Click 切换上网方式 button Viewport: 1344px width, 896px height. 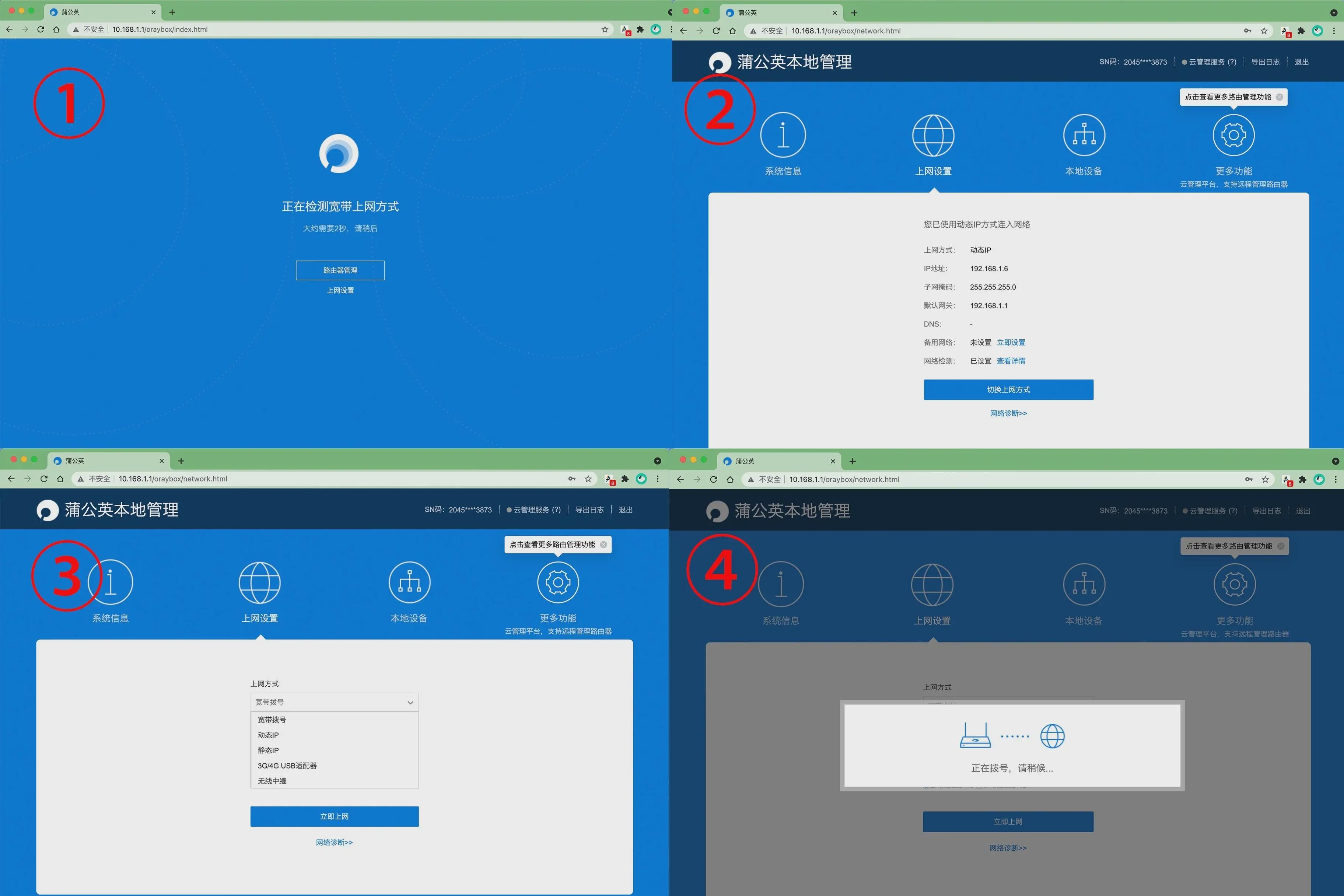pyautogui.click(x=1009, y=390)
